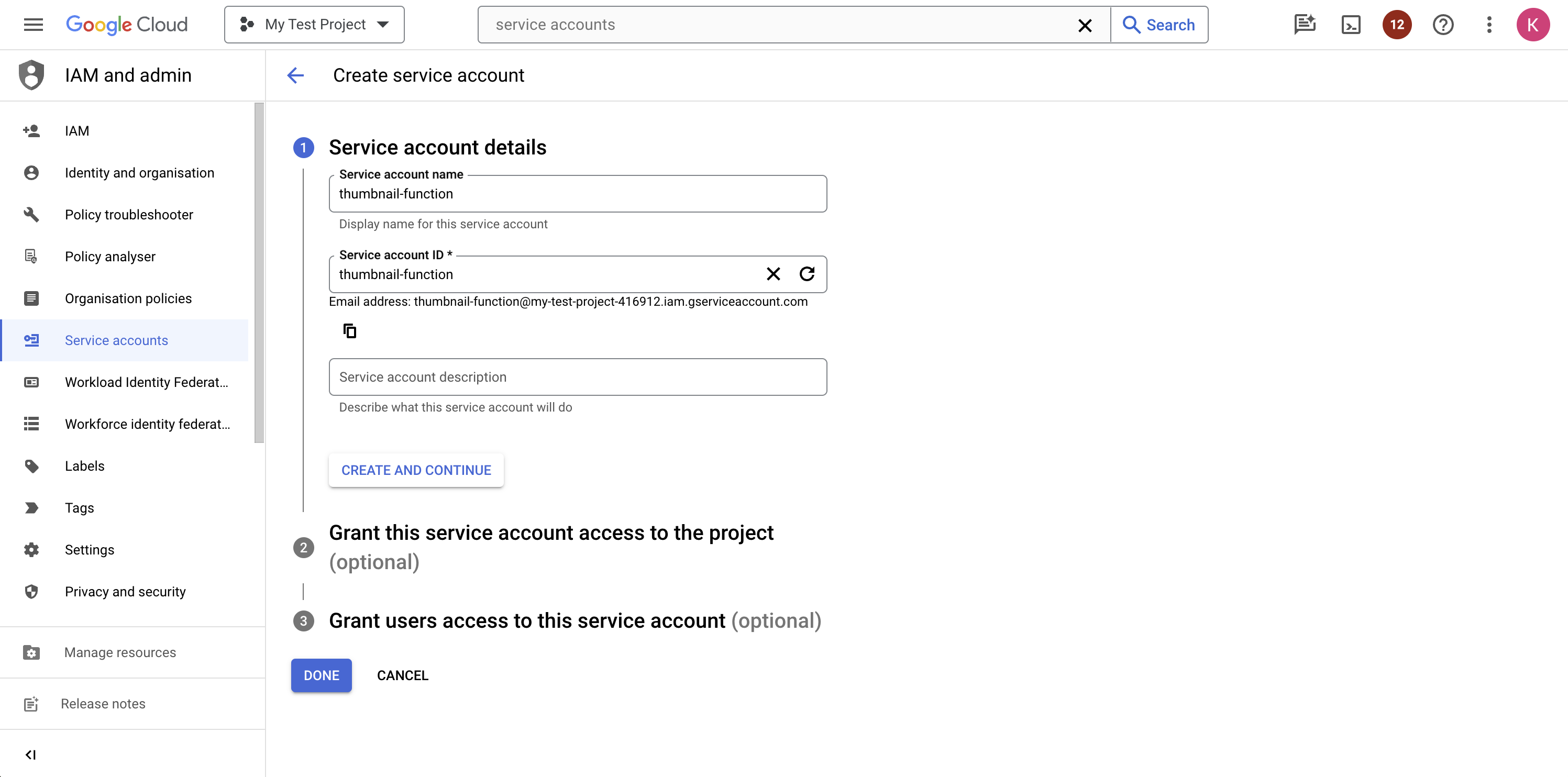
Task: Expand the Grant users access section
Action: (576, 620)
